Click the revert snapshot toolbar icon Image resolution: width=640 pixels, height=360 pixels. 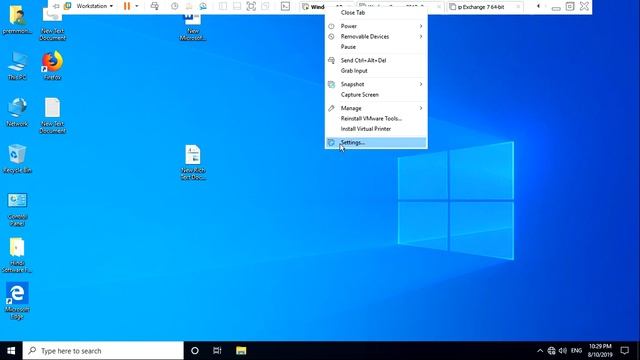coord(189,6)
